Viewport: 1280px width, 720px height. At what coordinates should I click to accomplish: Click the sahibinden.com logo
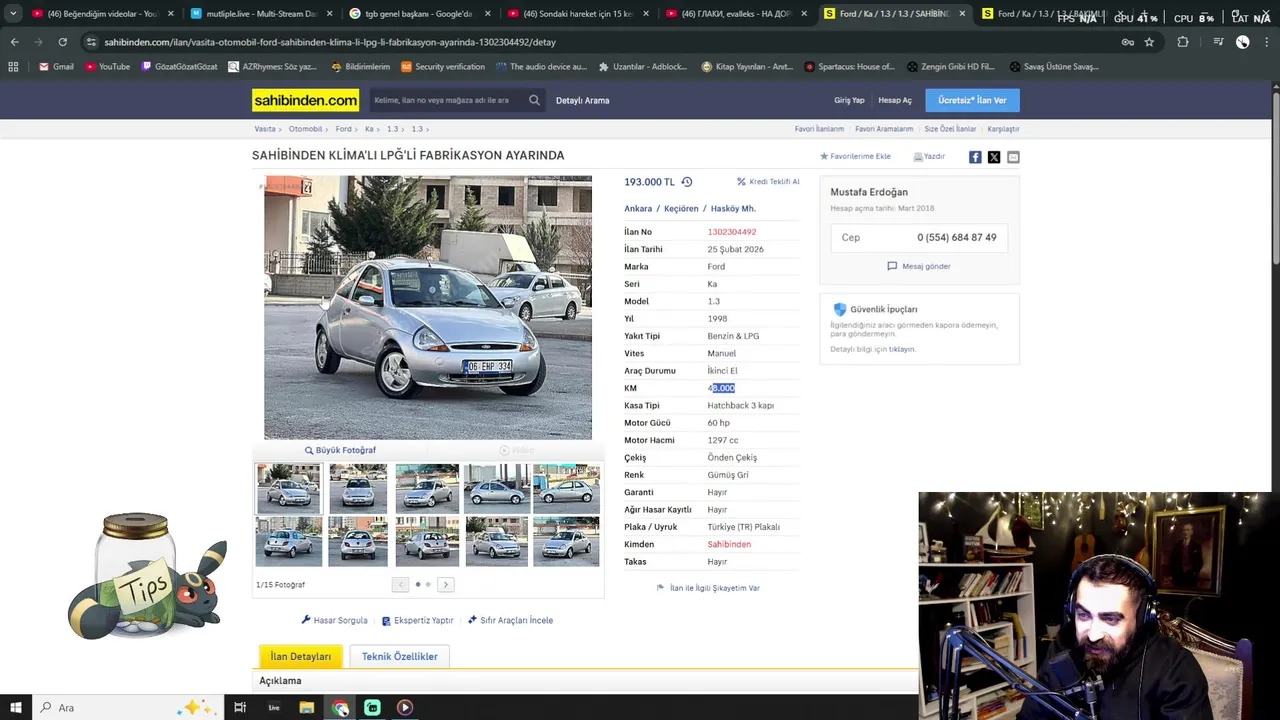[305, 100]
